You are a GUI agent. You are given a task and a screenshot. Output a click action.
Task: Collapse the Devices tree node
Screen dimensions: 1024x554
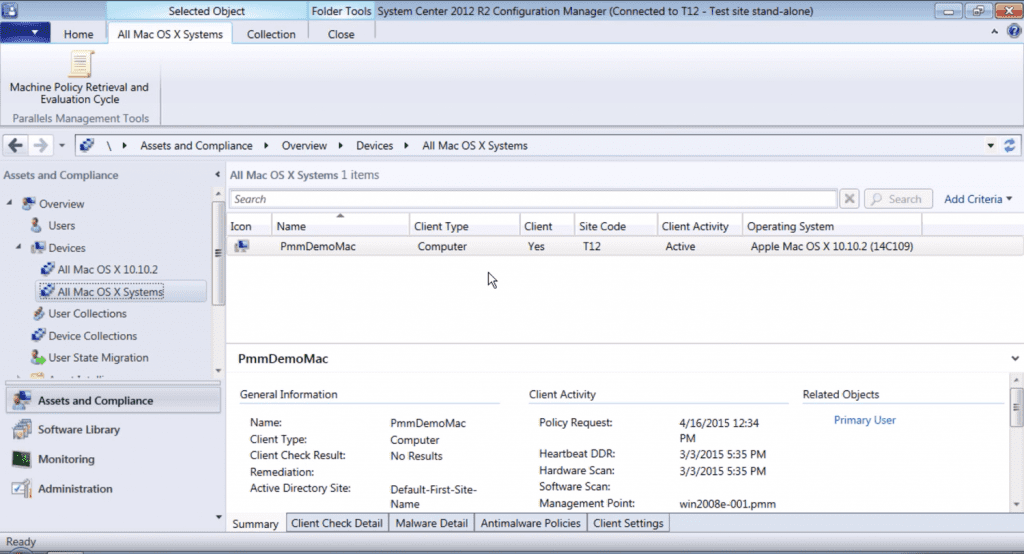point(19,247)
